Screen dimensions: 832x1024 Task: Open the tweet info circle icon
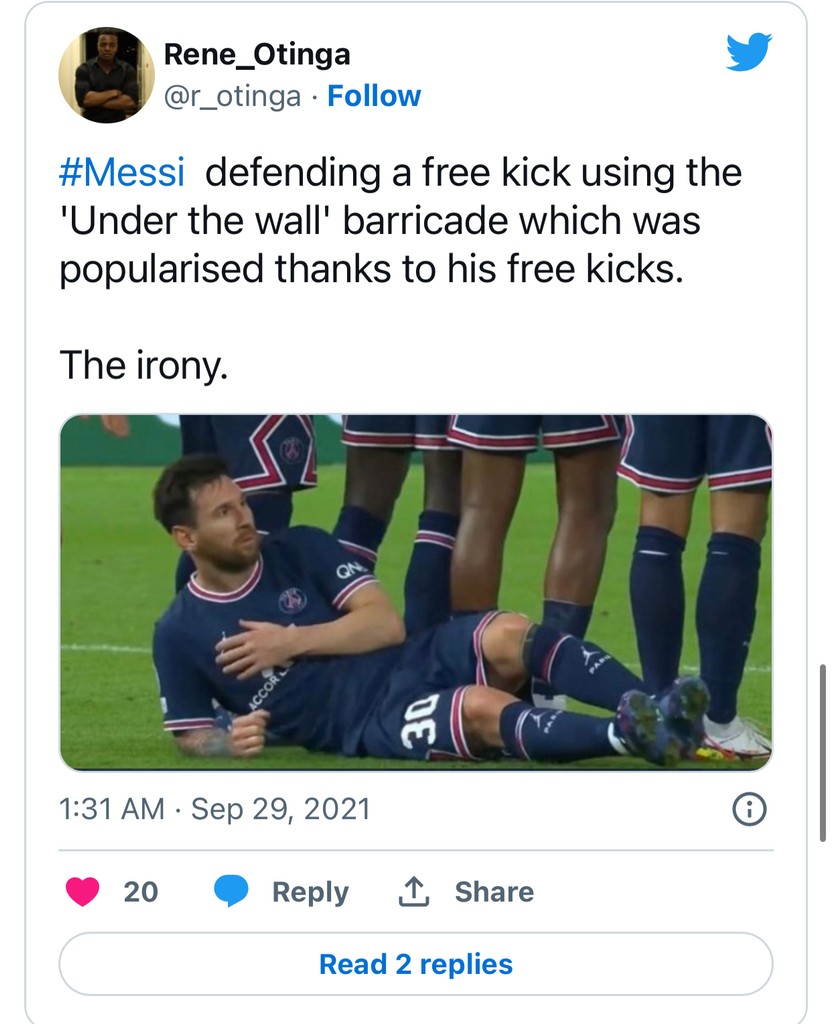750,809
